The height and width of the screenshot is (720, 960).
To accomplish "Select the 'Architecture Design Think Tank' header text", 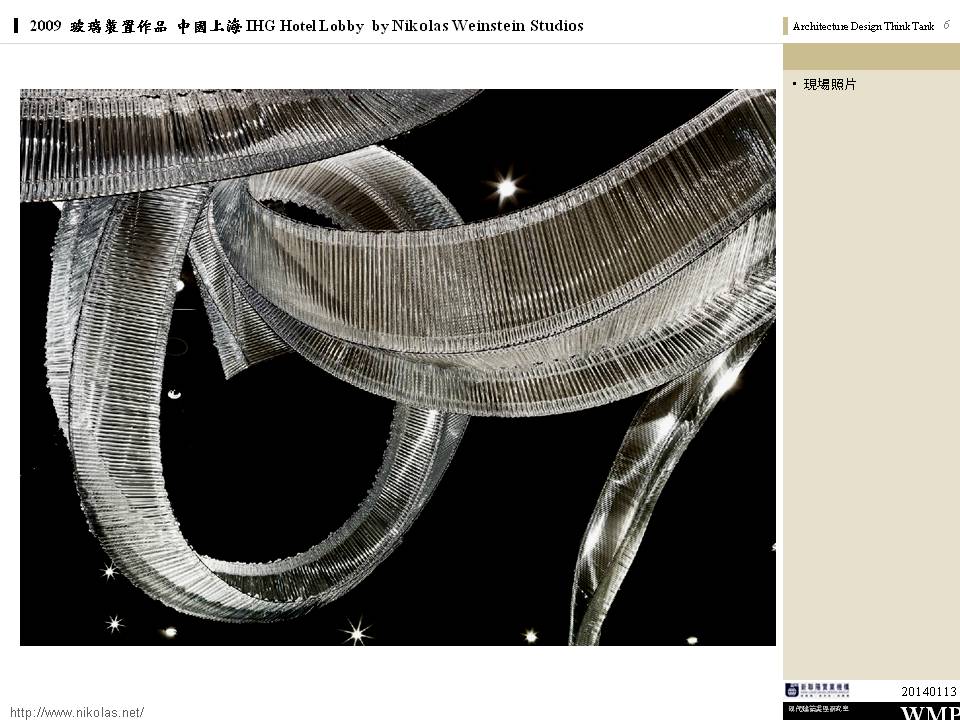I will 863,27.
